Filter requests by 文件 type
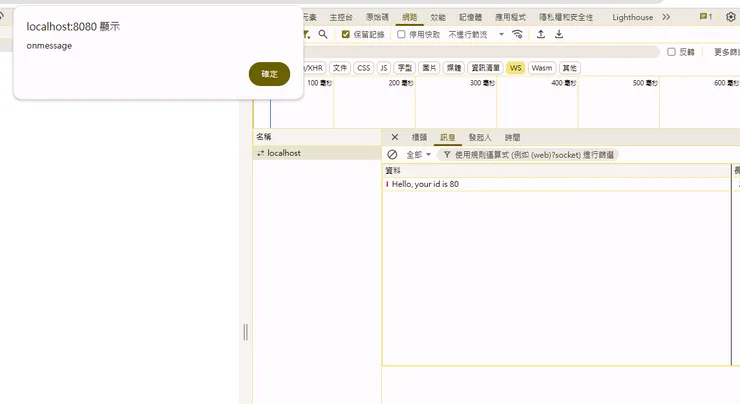This screenshot has height=404, width=740. click(340, 68)
